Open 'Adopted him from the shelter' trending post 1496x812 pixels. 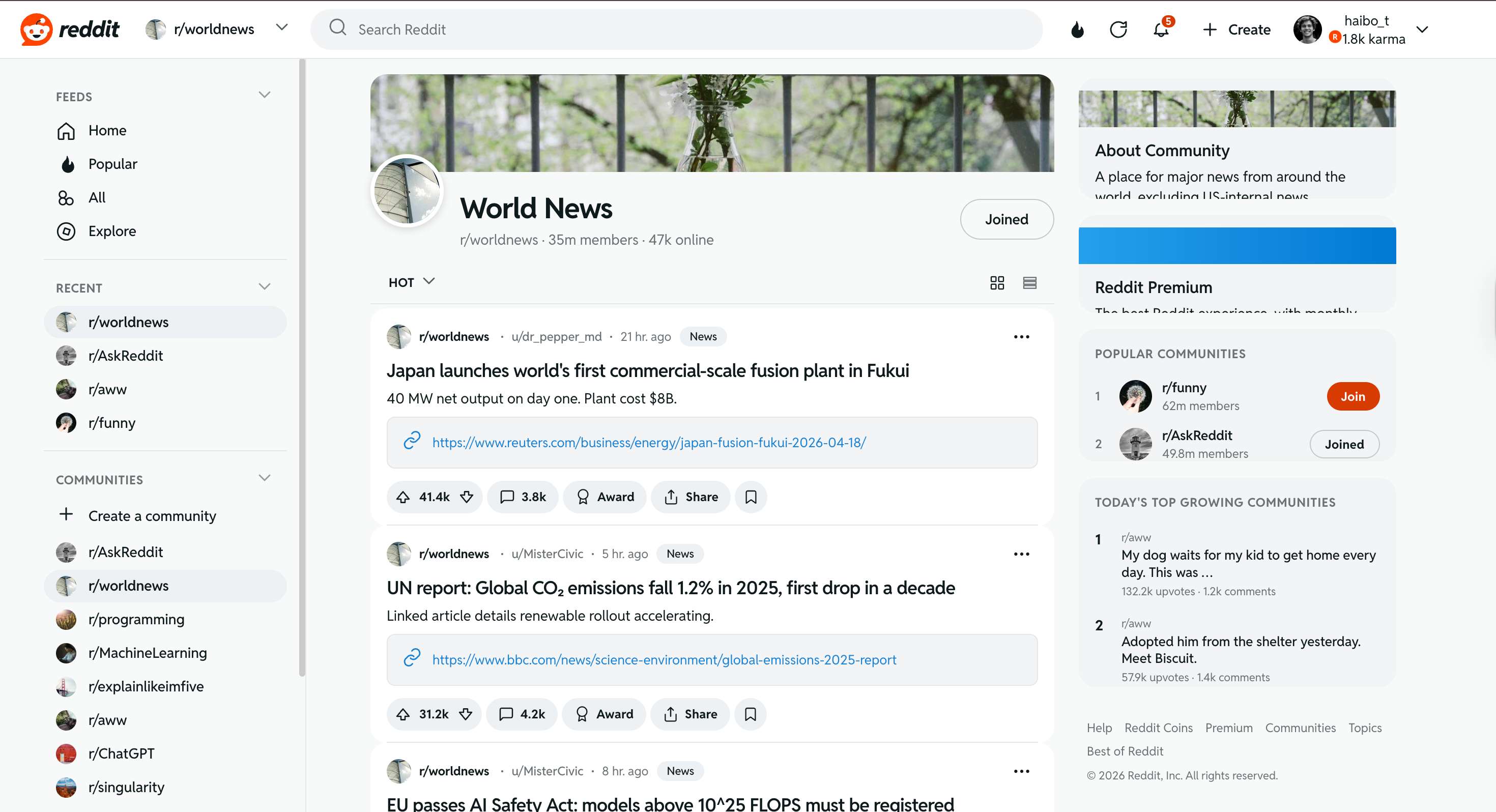[x=1241, y=650]
